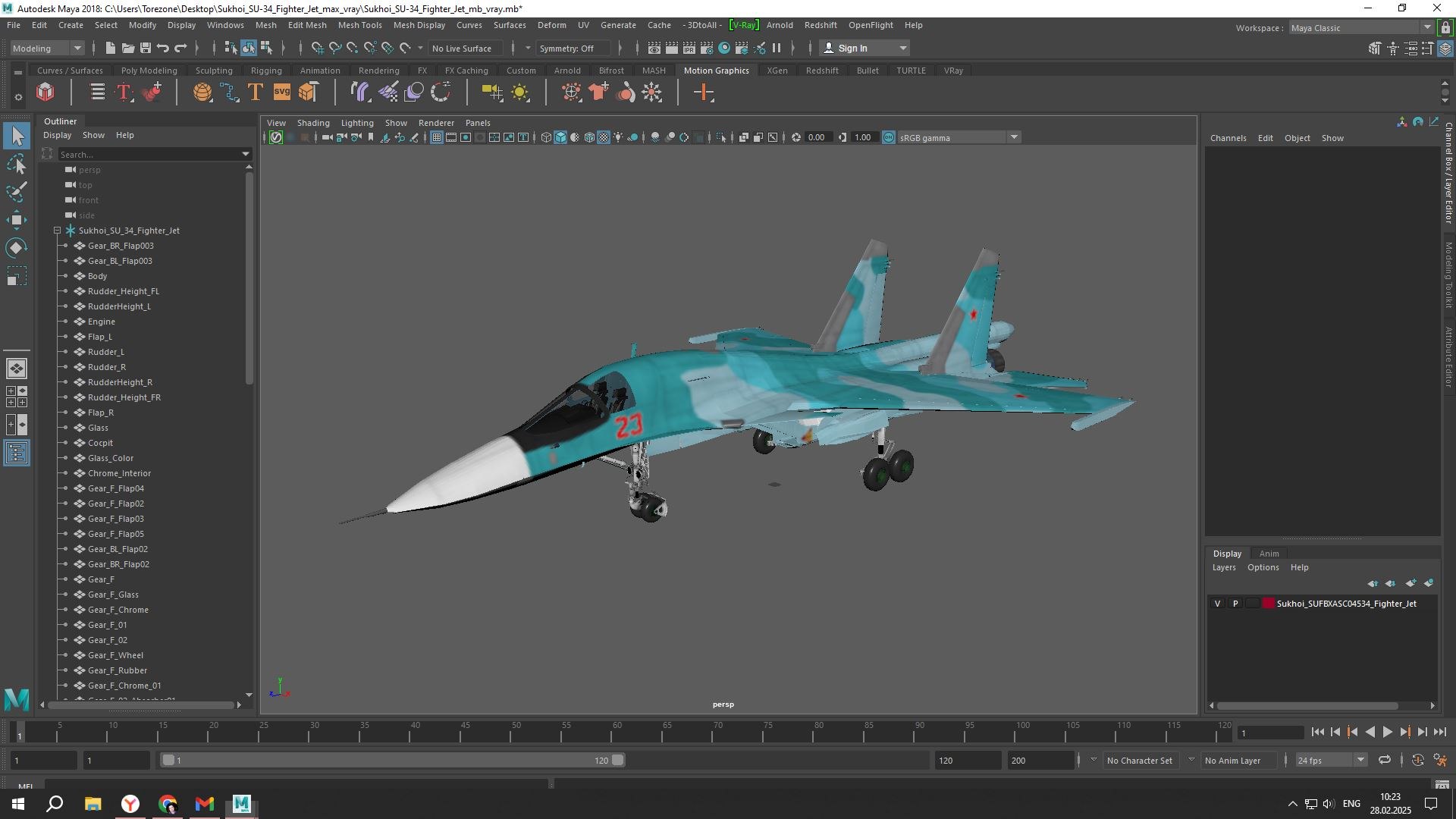
Task: Click the time range slider bar
Action: coord(393,760)
